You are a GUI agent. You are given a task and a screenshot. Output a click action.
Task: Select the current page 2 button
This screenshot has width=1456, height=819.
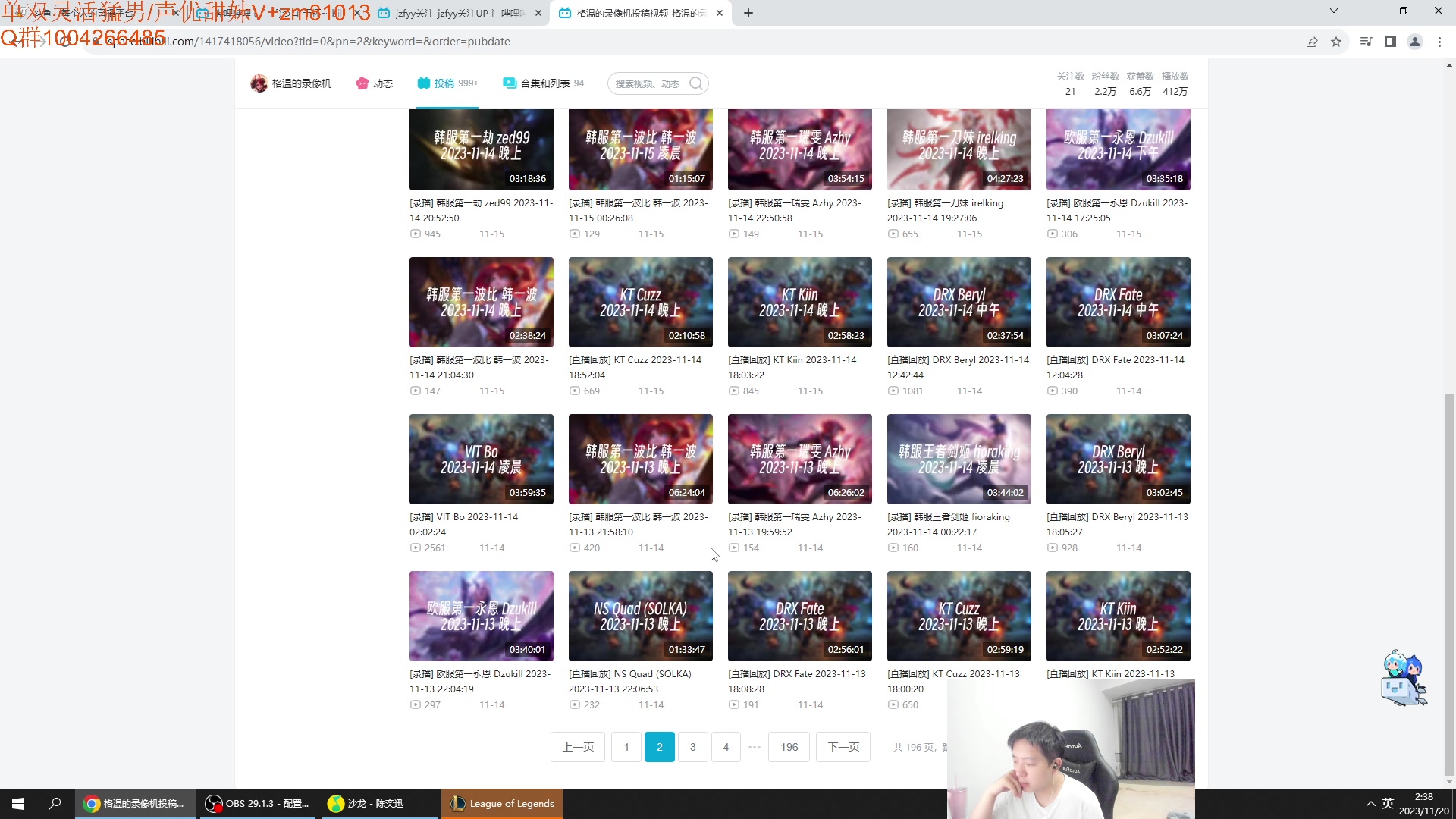(x=660, y=747)
